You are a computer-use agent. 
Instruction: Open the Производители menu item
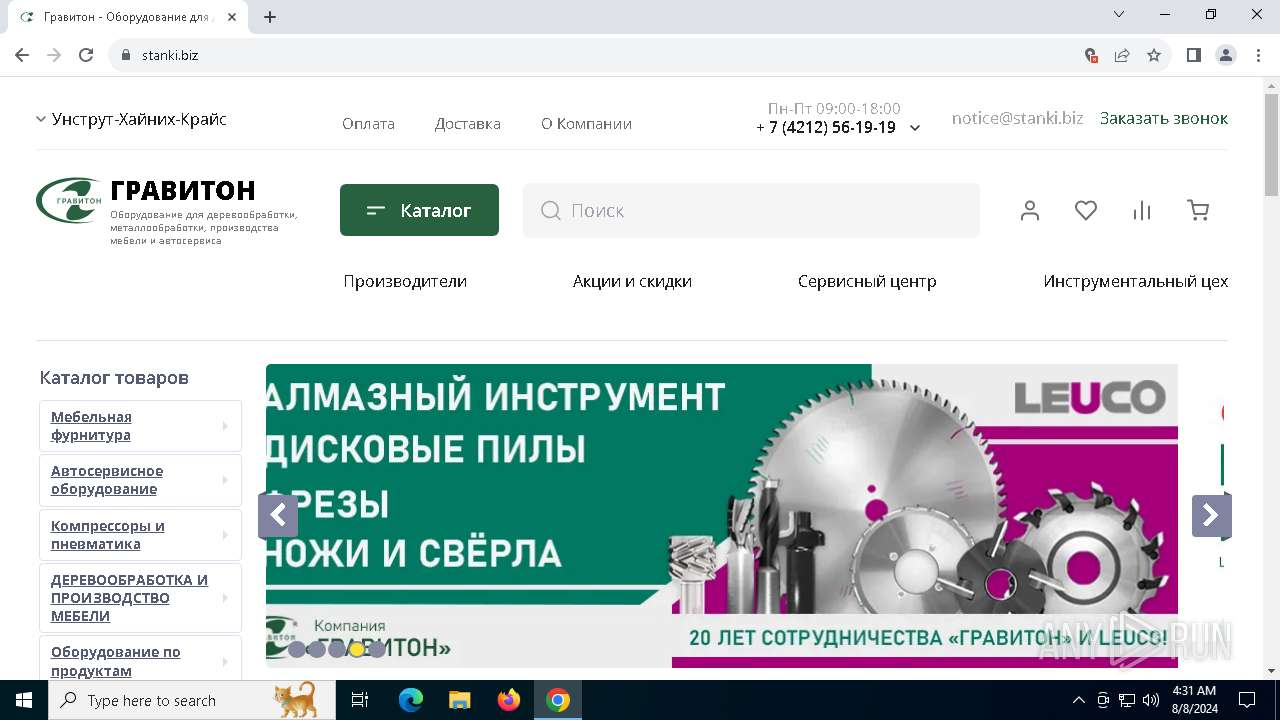click(405, 281)
